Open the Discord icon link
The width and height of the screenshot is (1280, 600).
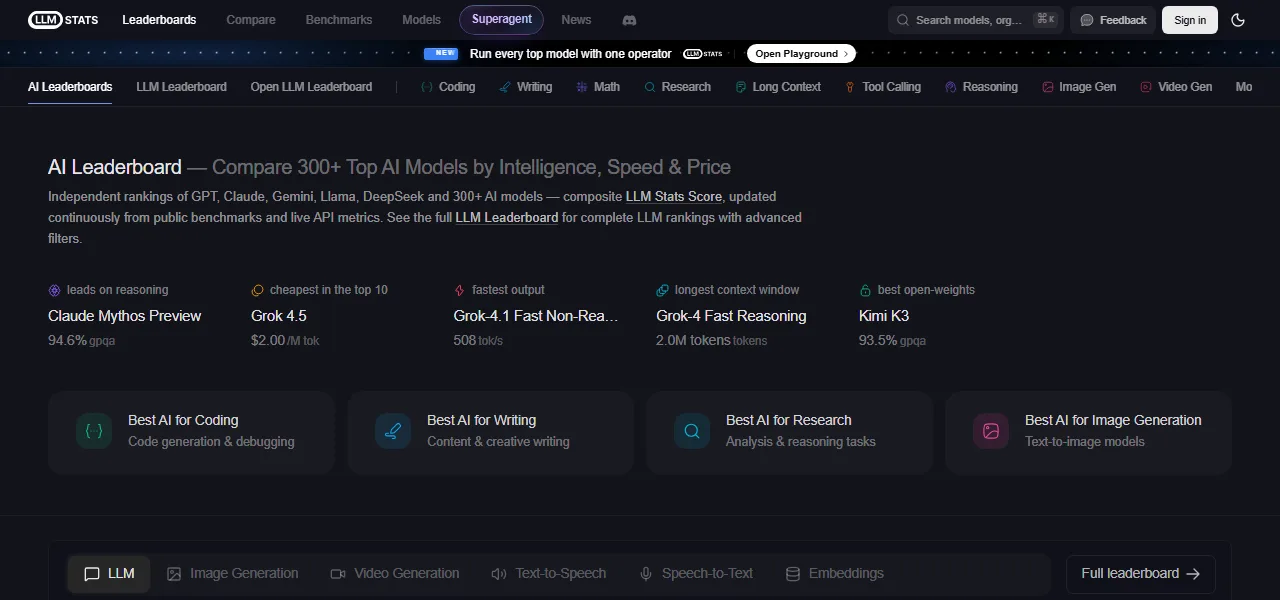(630, 20)
